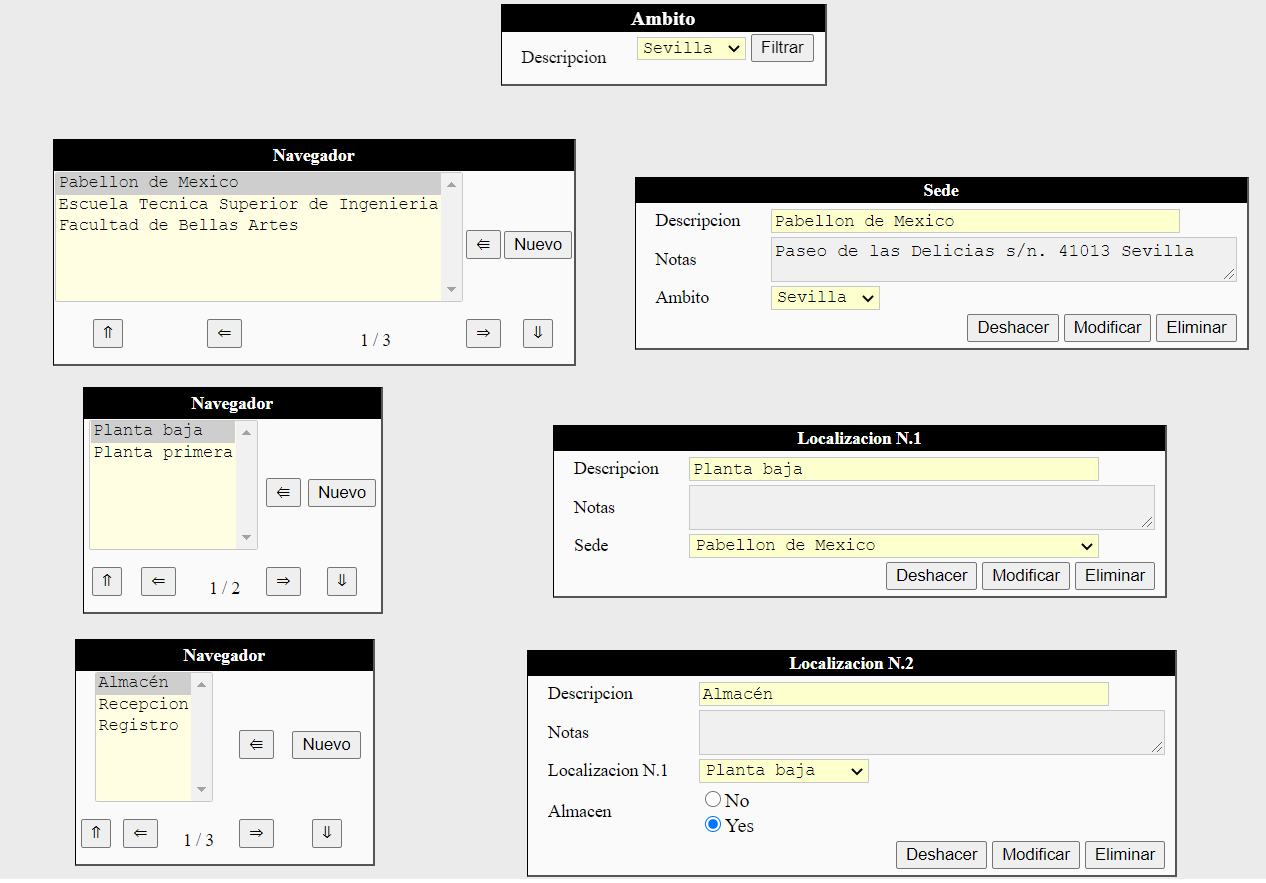Click the Sede navigator list scrollbar down arrow

[x=452, y=290]
